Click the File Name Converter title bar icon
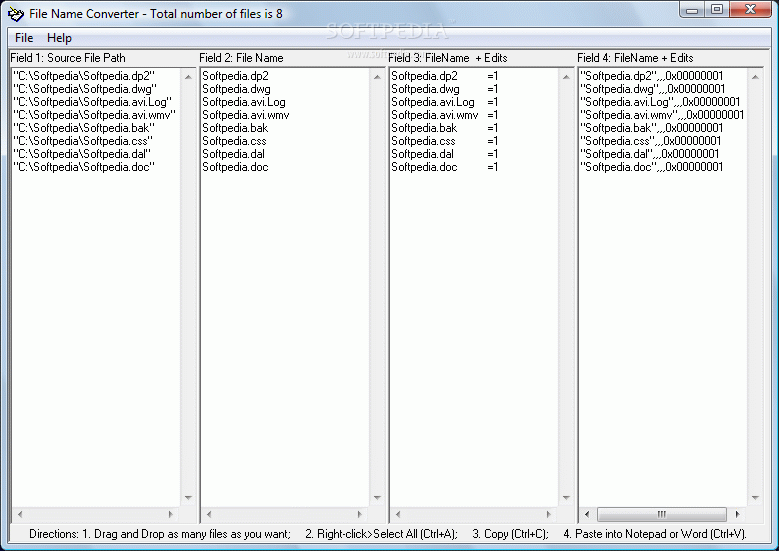779x551 pixels. 16,14
